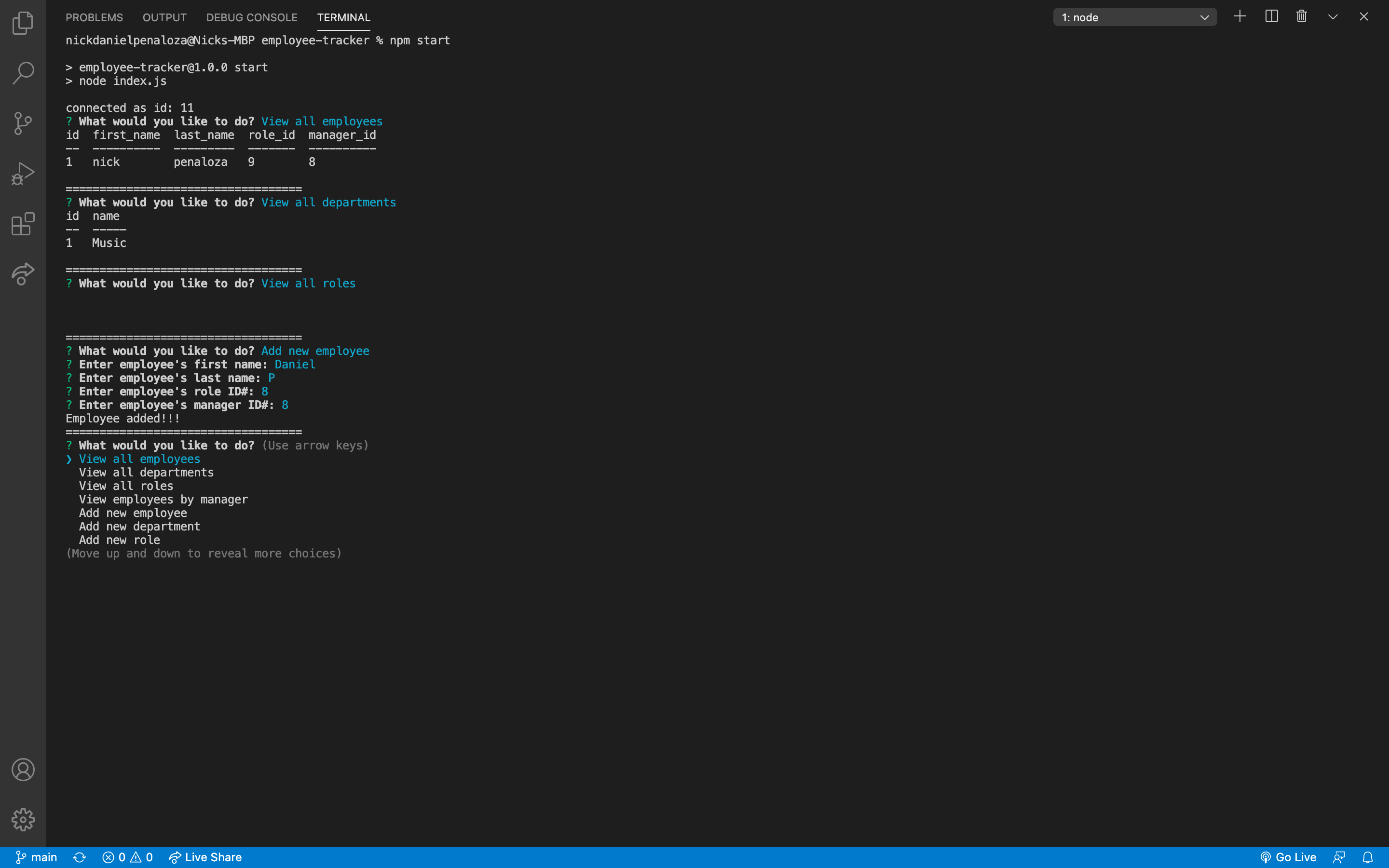
Task: Click the 'Music' department name
Action: point(109,243)
